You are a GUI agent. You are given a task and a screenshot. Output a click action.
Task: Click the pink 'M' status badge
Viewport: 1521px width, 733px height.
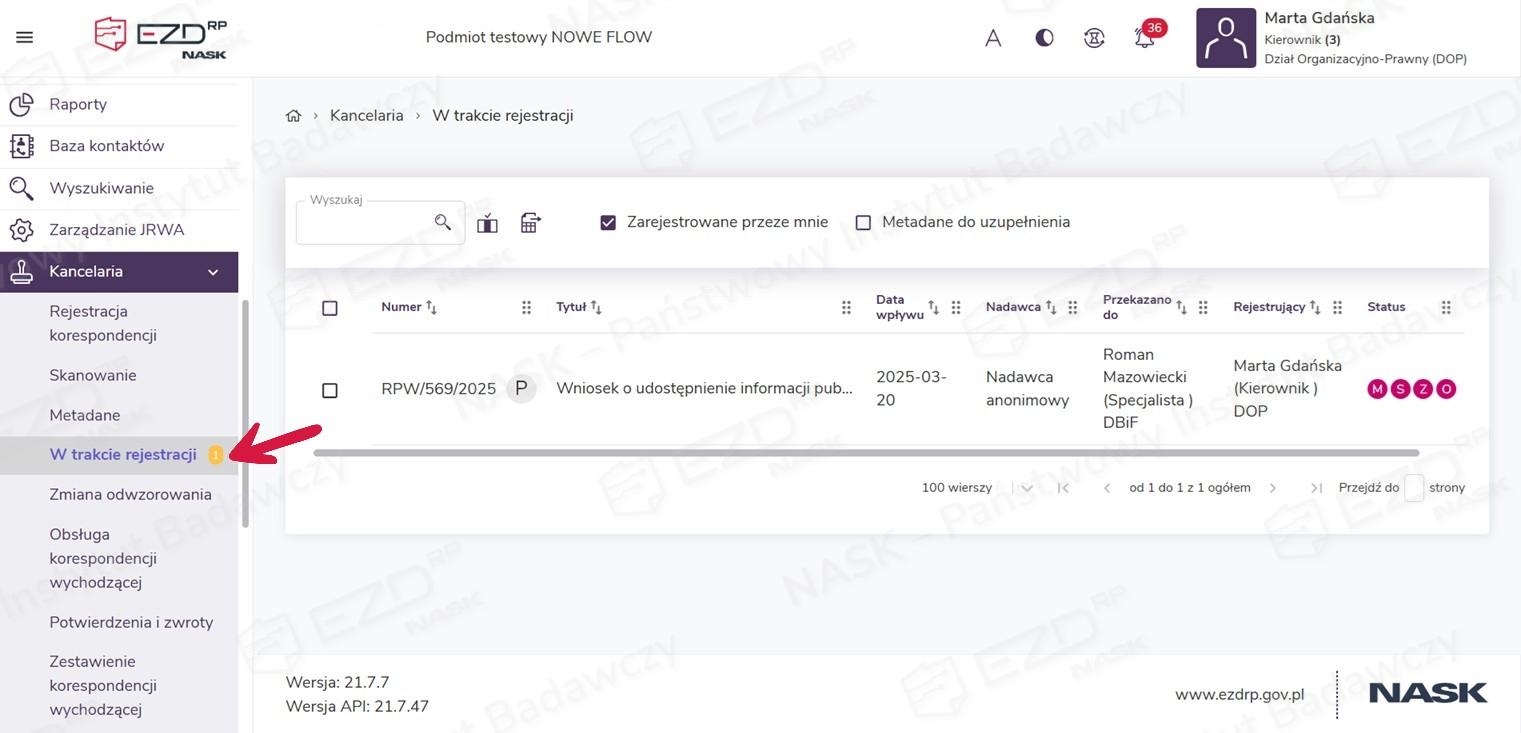(x=1377, y=389)
